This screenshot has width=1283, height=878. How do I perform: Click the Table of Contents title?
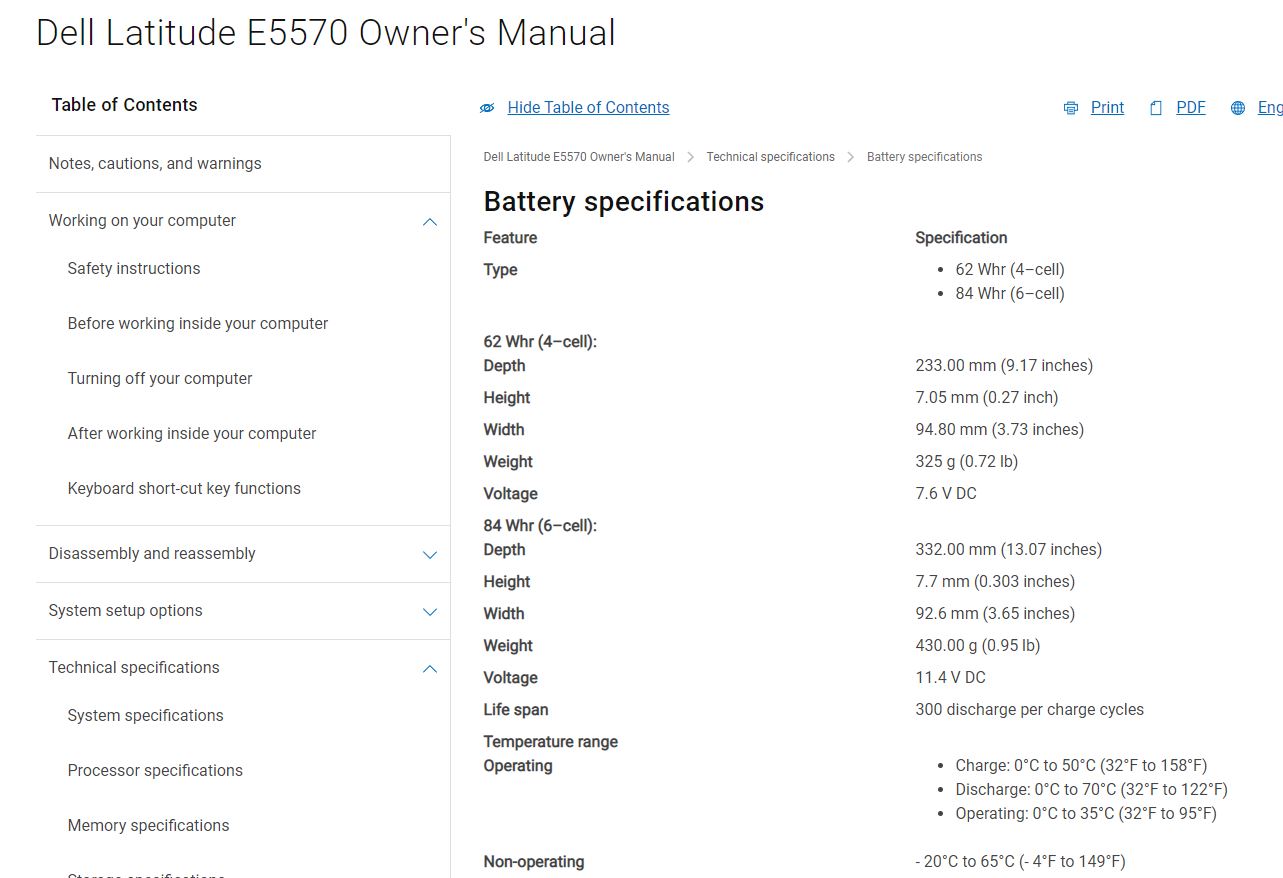click(x=125, y=105)
